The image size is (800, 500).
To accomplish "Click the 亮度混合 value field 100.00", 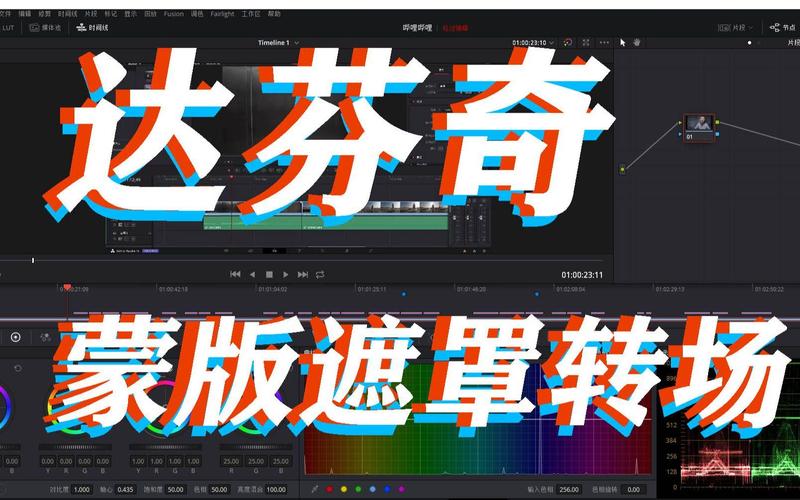I will 276,489.
